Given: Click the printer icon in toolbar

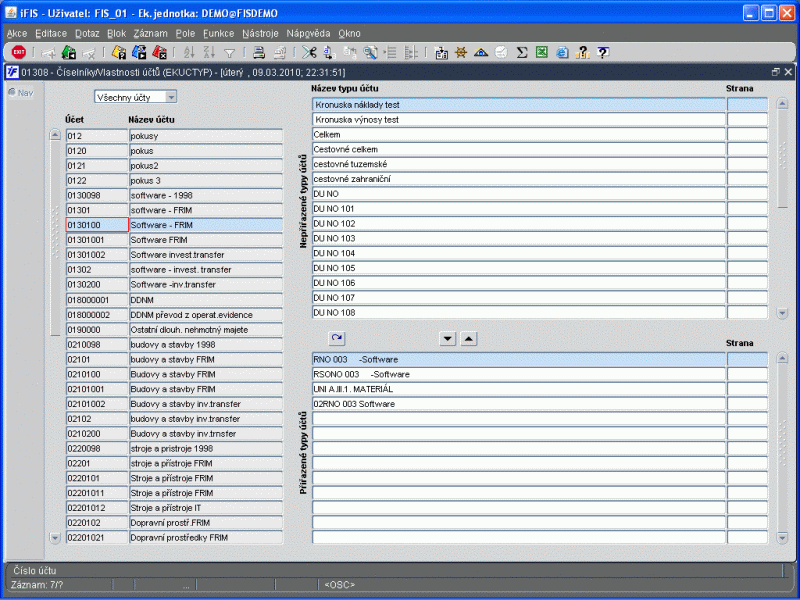Looking at the screenshot, I should 258,53.
